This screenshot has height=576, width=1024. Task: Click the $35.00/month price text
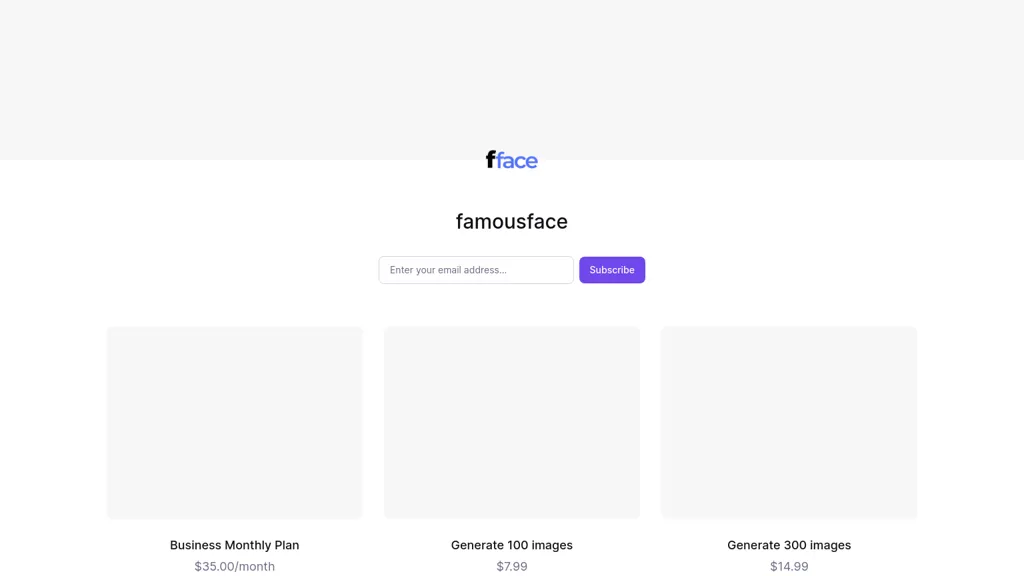[235, 567]
